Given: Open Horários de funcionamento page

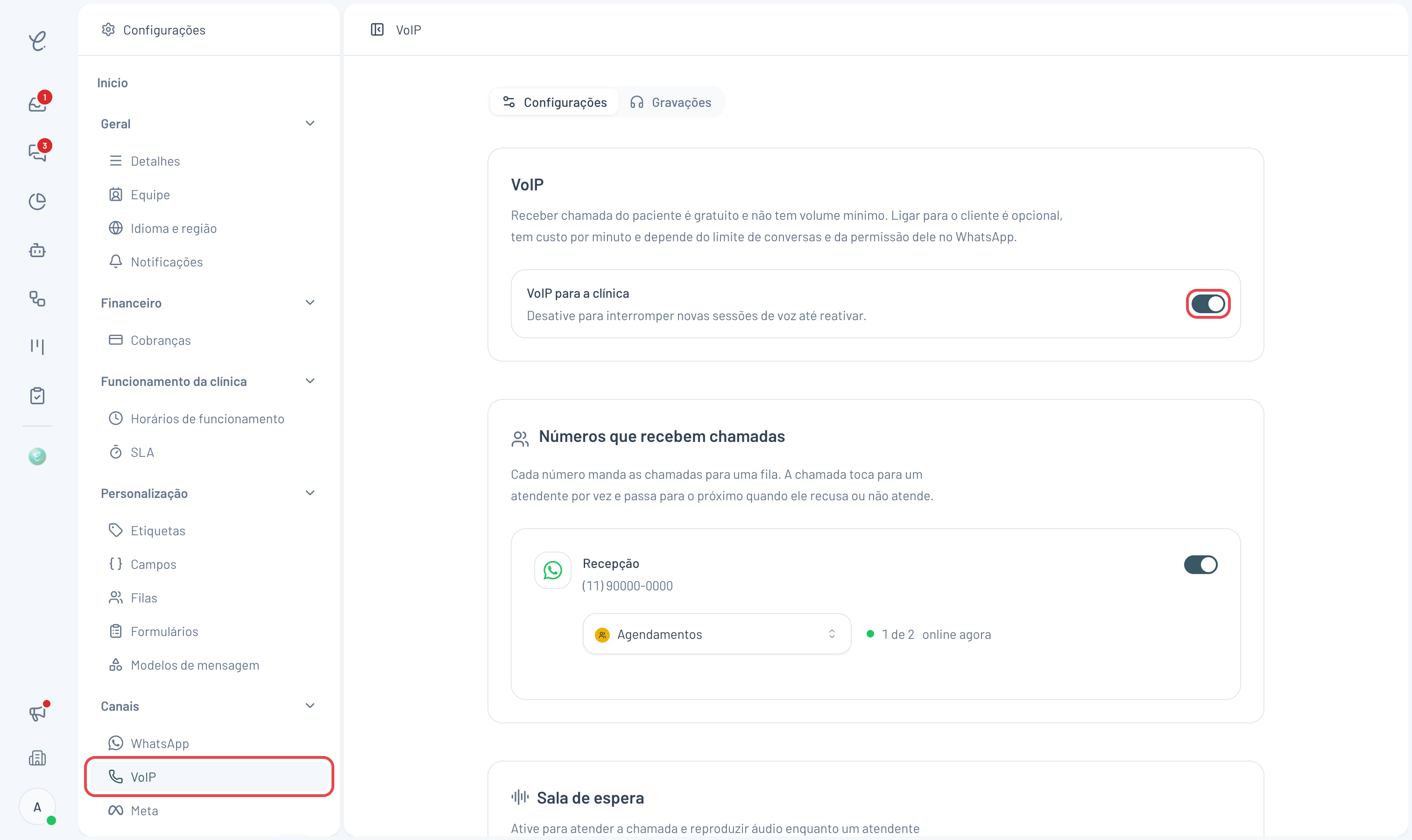Looking at the screenshot, I should (209, 418).
